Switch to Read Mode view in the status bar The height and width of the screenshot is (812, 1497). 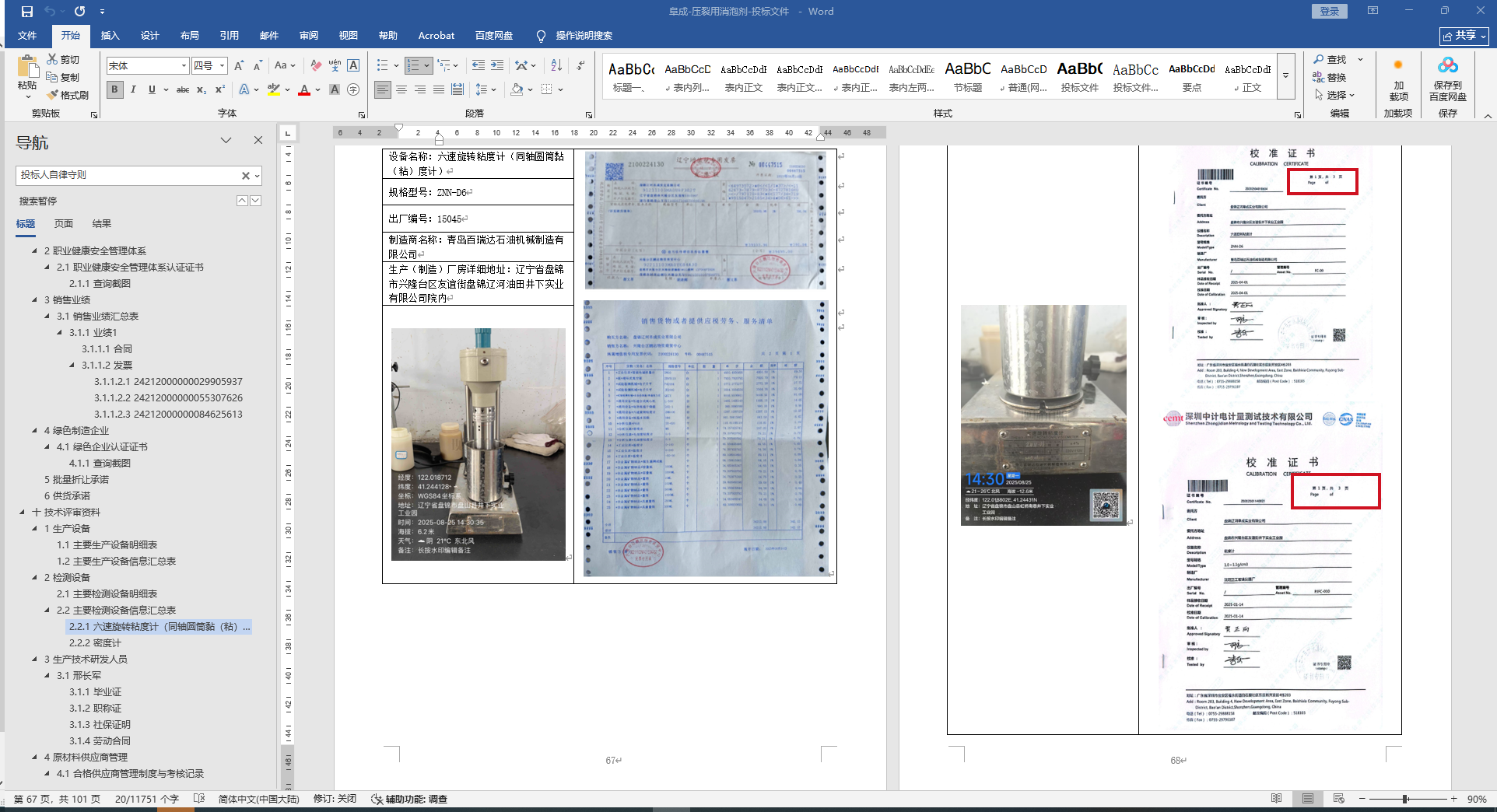[1276, 799]
